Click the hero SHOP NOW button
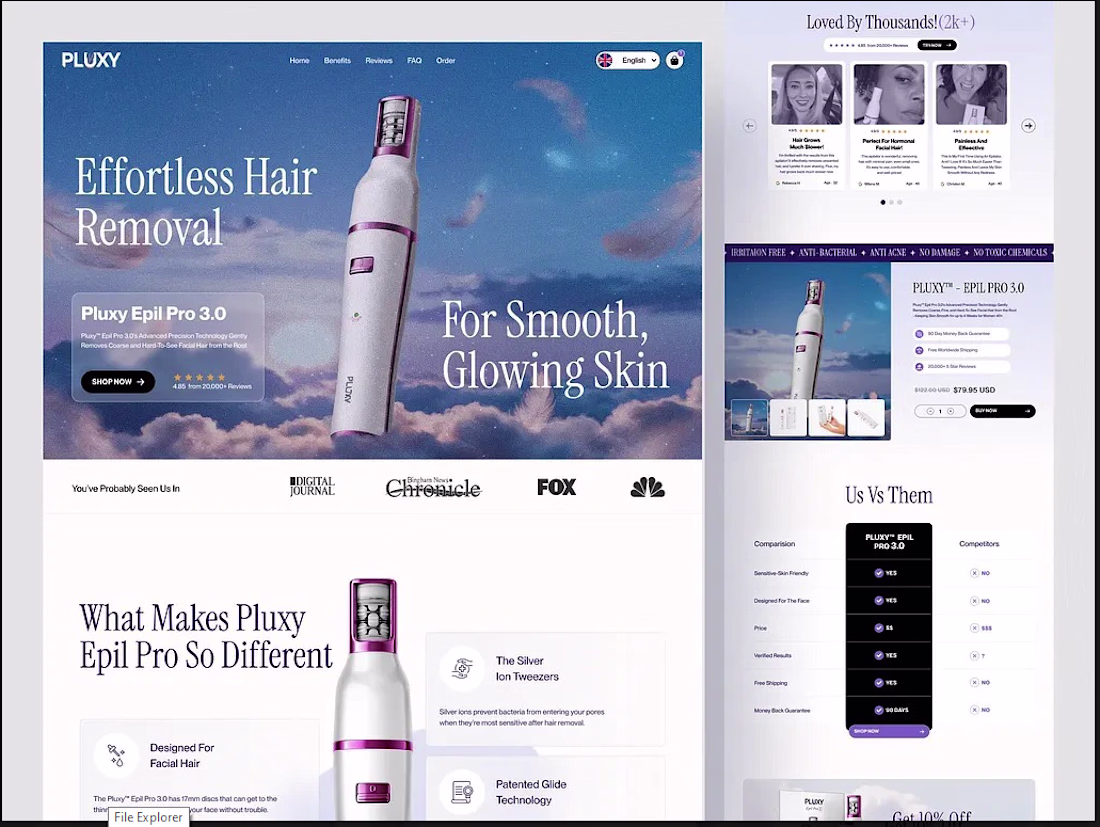 (118, 382)
